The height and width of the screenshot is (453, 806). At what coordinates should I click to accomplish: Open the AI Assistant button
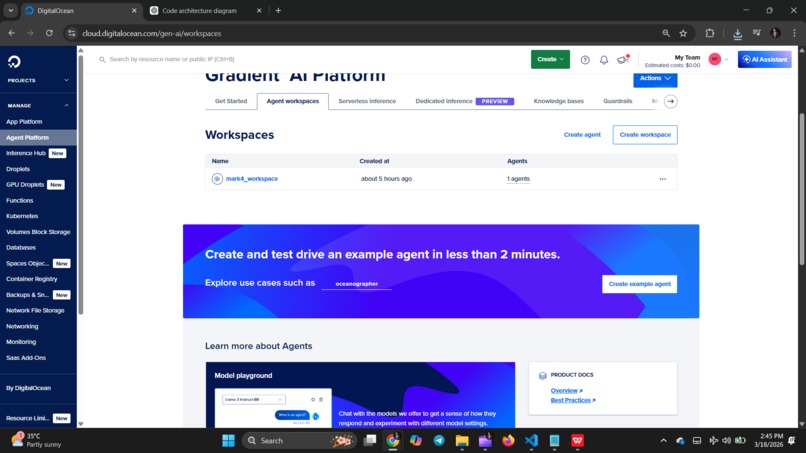[764, 59]
